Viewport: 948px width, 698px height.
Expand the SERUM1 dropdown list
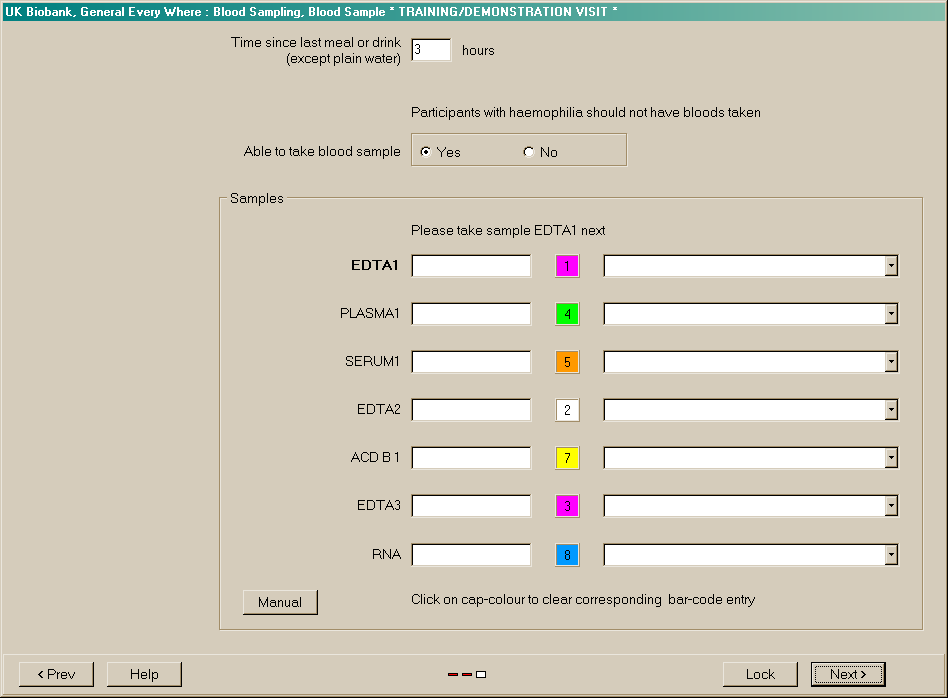(890, 362)
